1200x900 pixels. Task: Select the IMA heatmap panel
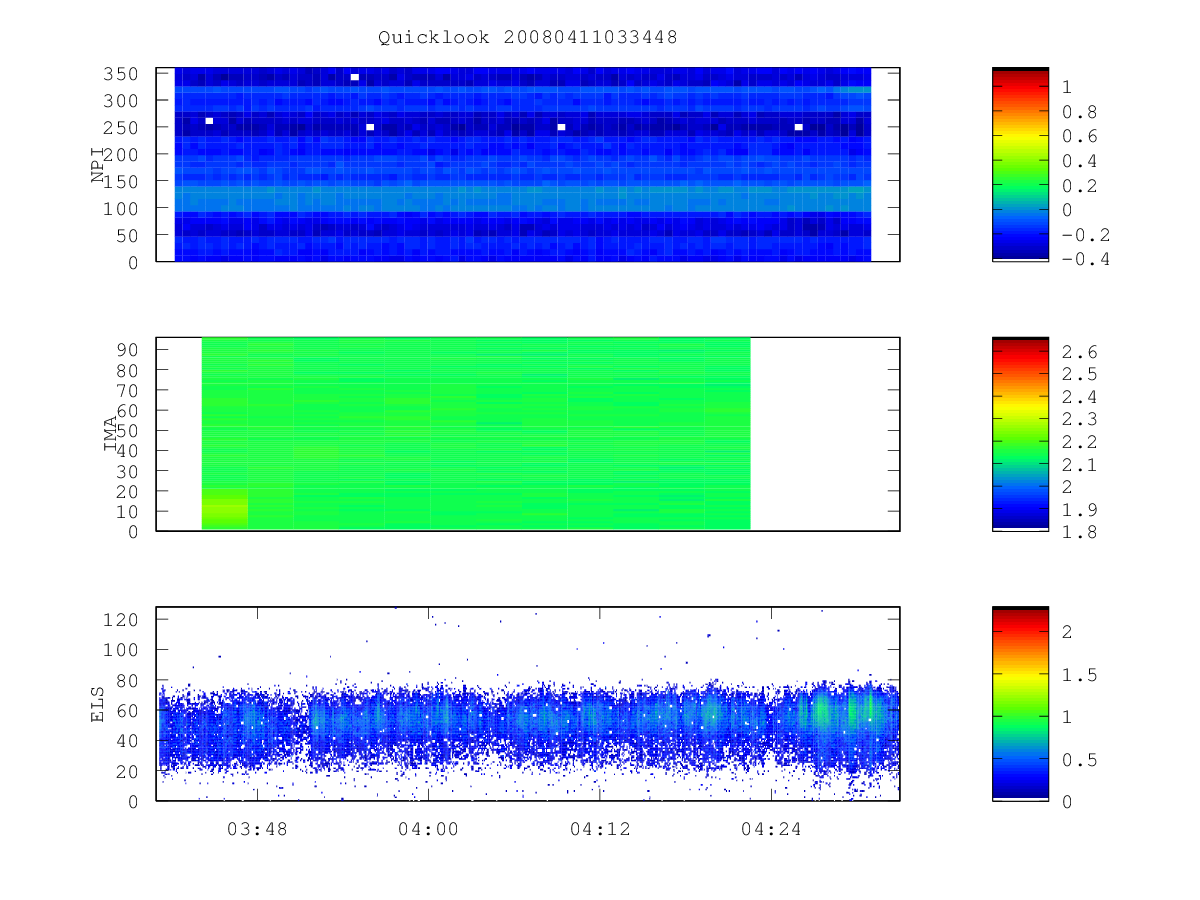coord(528,434)
